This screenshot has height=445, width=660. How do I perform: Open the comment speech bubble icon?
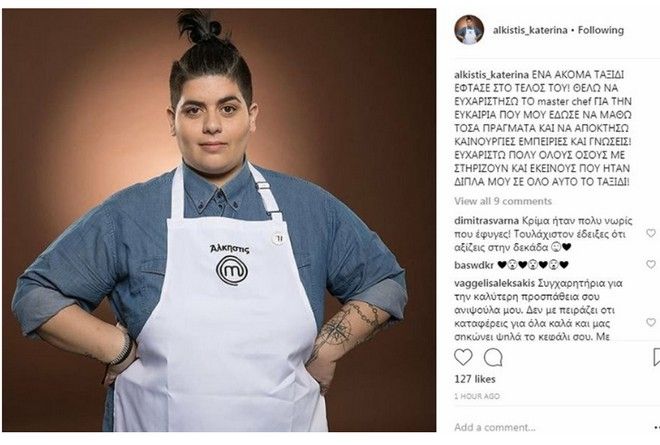click(492, 357)
